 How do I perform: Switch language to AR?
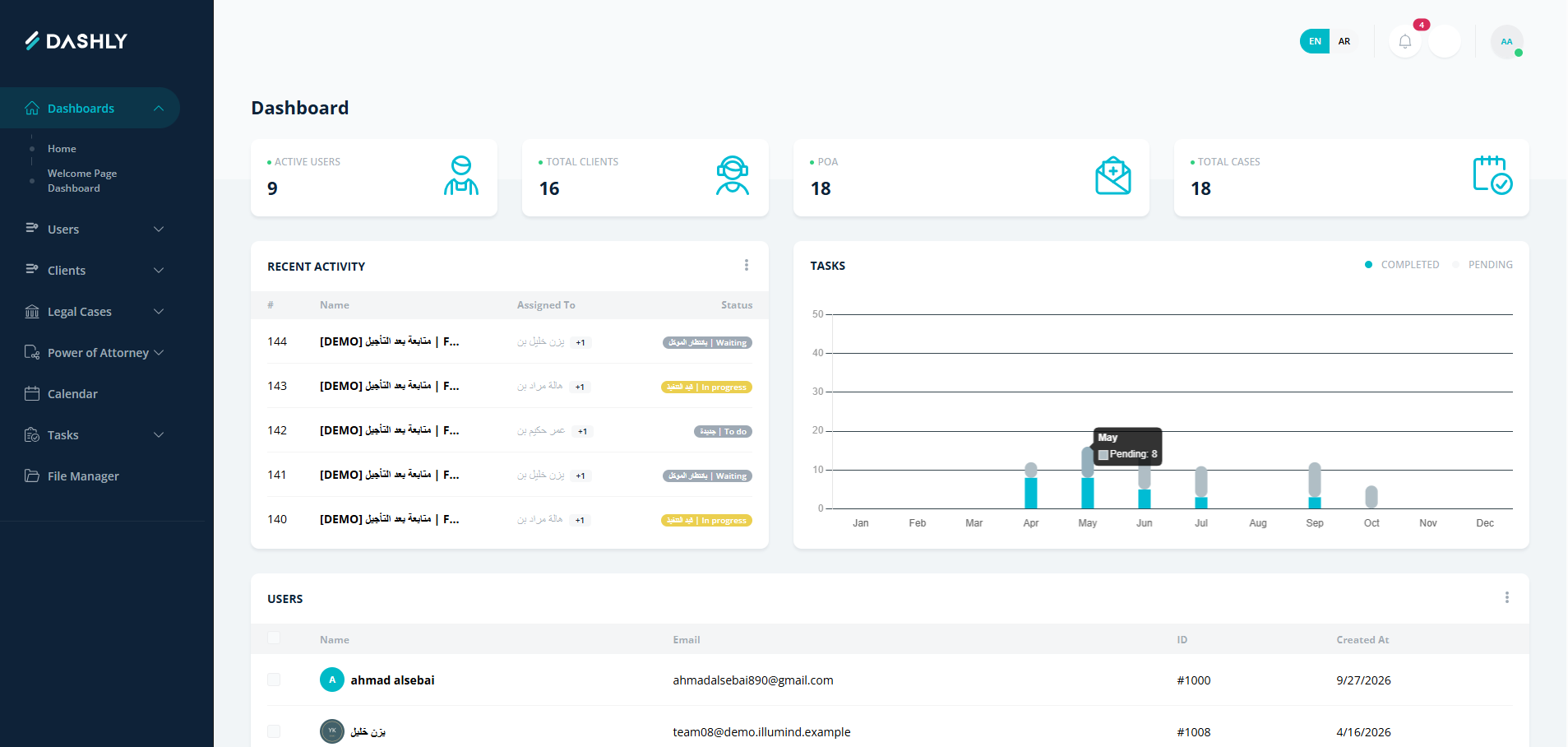tap(1344, 41)
